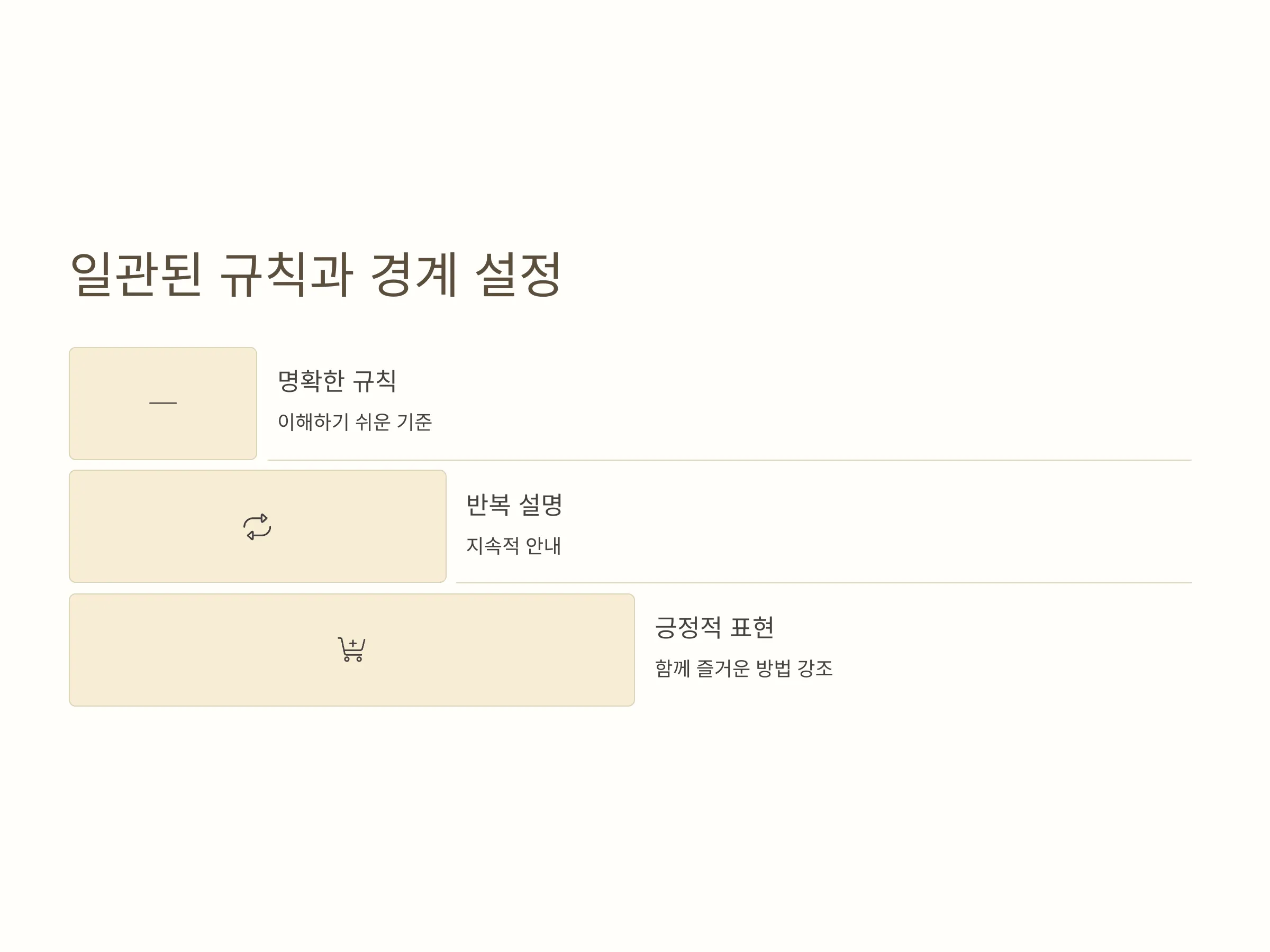Click the divider line below 지속적 안내
The image size is (1270, 952).
coord(824,583)
